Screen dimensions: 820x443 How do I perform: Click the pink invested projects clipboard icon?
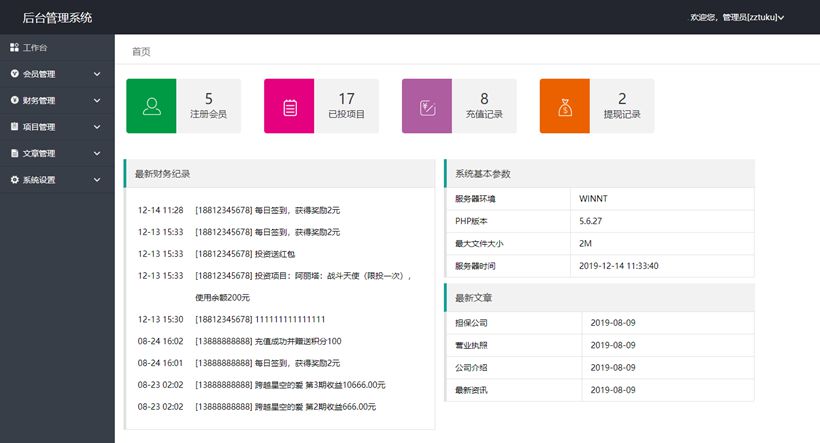click(289, 106)
